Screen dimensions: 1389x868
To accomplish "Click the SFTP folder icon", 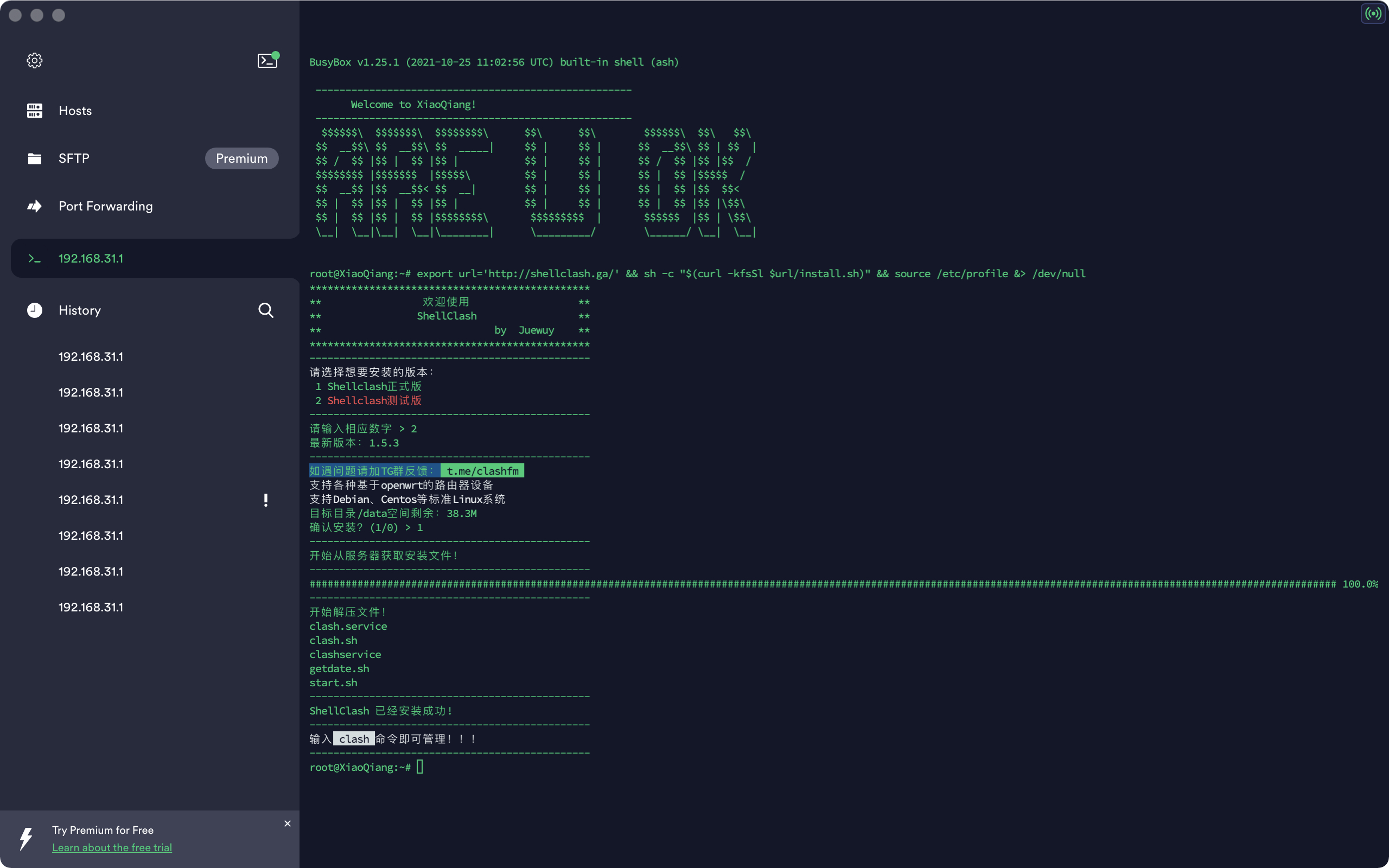I will click(34, 158).
